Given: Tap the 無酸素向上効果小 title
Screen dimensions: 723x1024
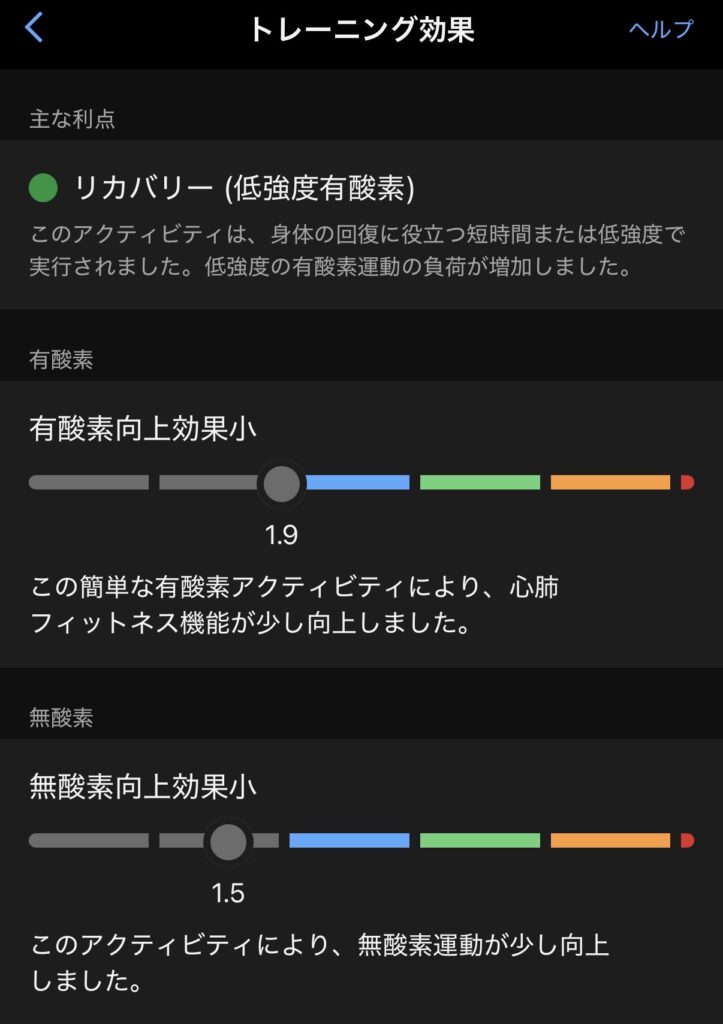Looking at the screenshot, I should tap(143, 787).
